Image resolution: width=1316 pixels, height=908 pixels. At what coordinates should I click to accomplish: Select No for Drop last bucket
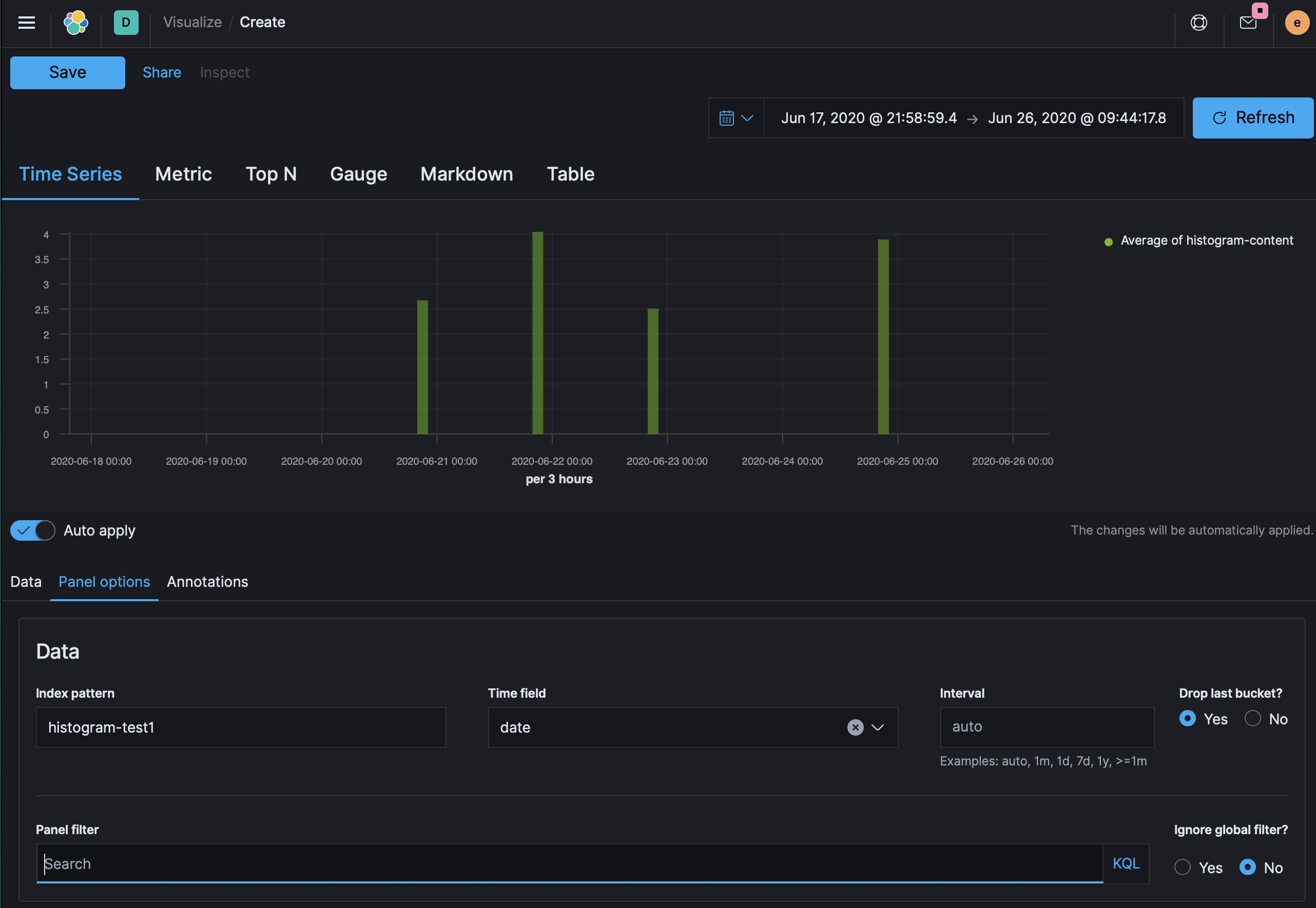click(x=1252, y=718)
